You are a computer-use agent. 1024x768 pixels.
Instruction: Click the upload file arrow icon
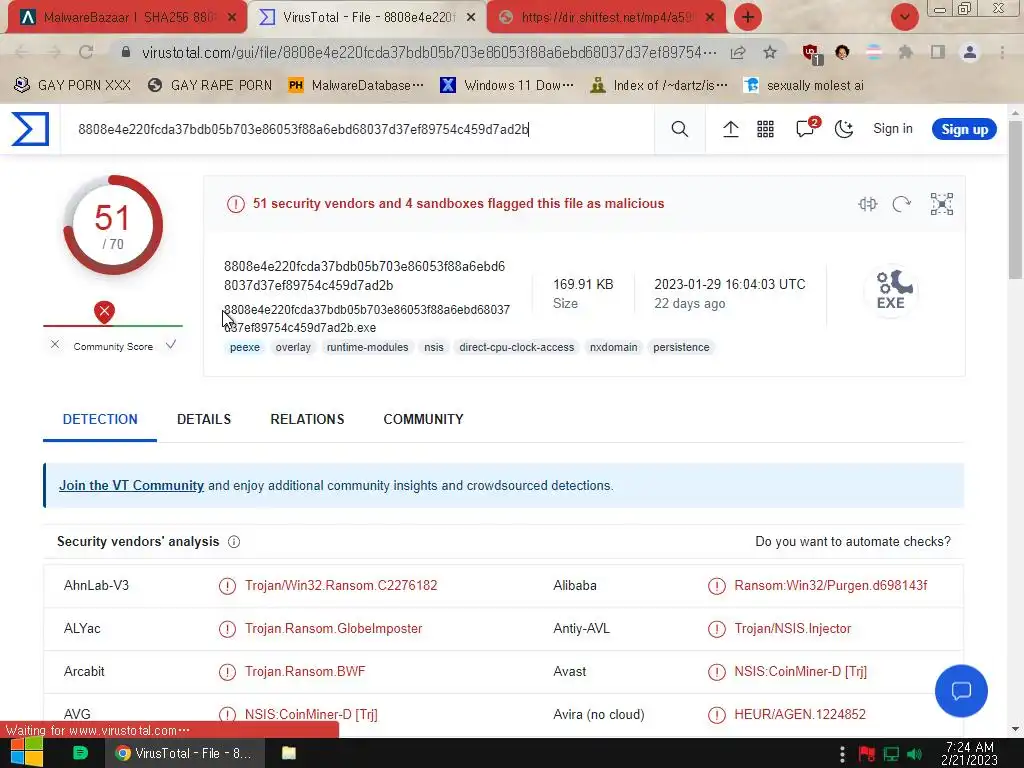pyautogui.click(x=730, y=129)
